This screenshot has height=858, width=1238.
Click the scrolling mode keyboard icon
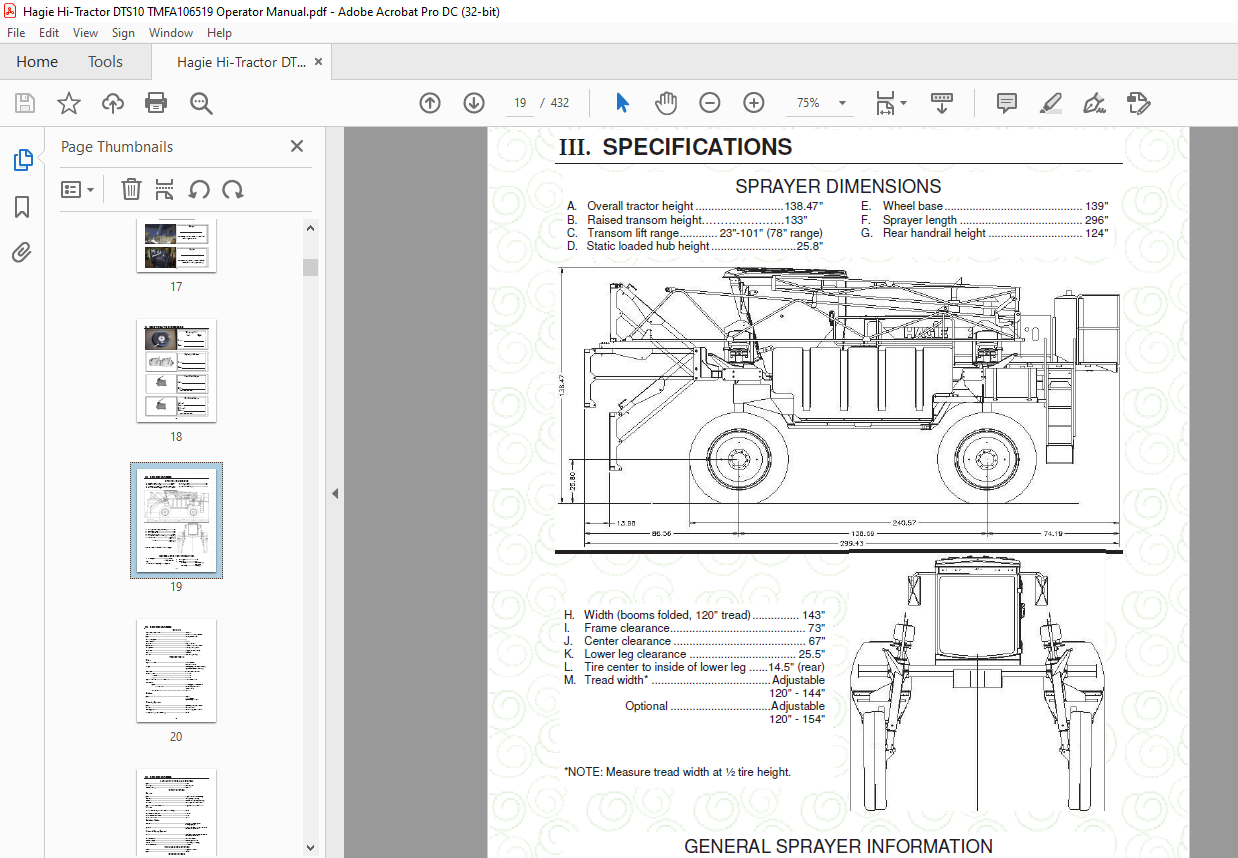click(942, 103)
